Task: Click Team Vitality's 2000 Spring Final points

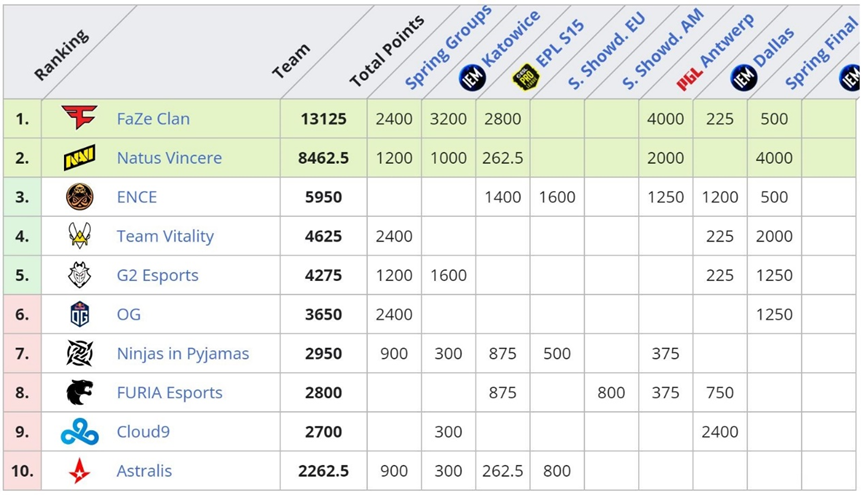Action: [774, 236]
